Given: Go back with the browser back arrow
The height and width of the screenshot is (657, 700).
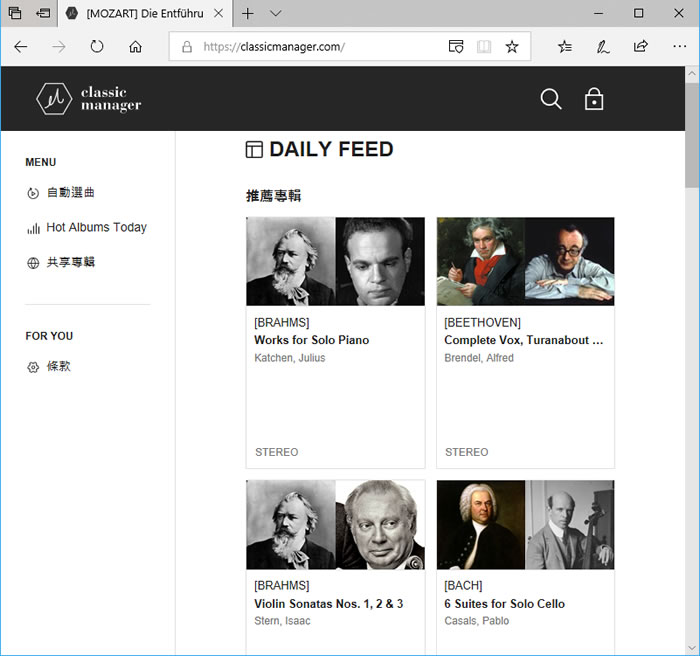Looking at the screenshot, I should coord(21,46).
